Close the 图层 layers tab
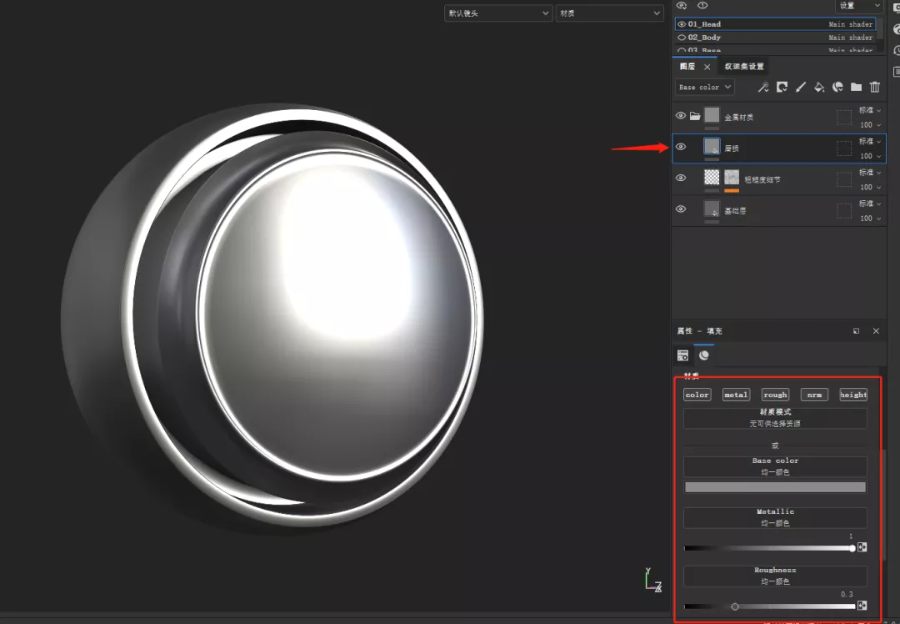Image resolution: width=900 pixels, height=624 pixels. 707,67
